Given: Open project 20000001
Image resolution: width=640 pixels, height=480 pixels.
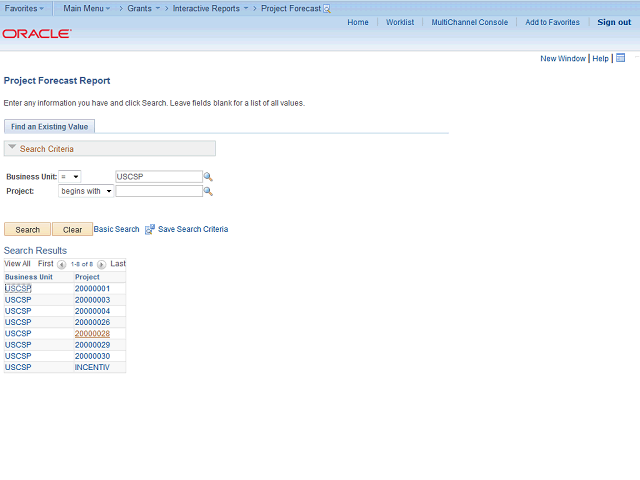Looking at the screenshot, I should (x=92, y=289).
